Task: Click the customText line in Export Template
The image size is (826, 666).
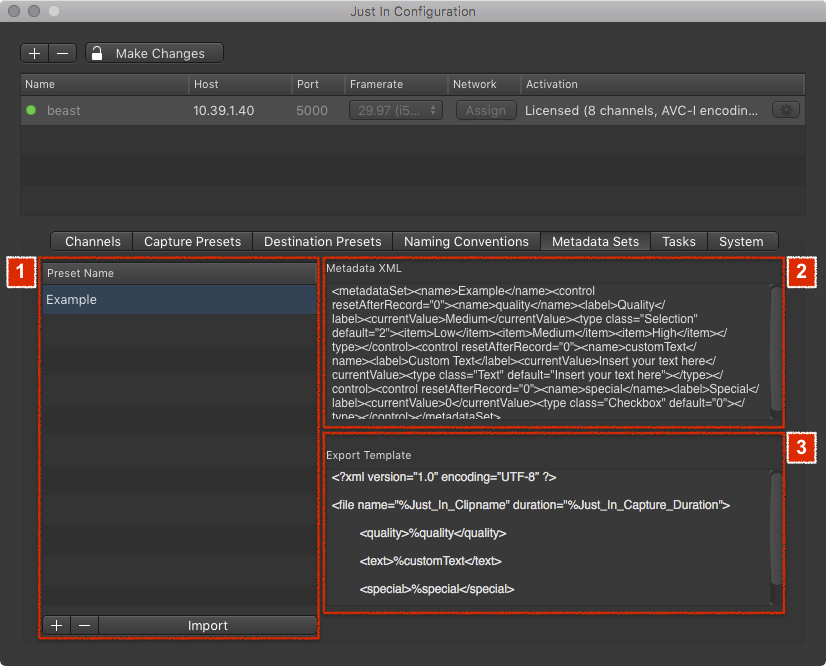Action: [430, 561]
